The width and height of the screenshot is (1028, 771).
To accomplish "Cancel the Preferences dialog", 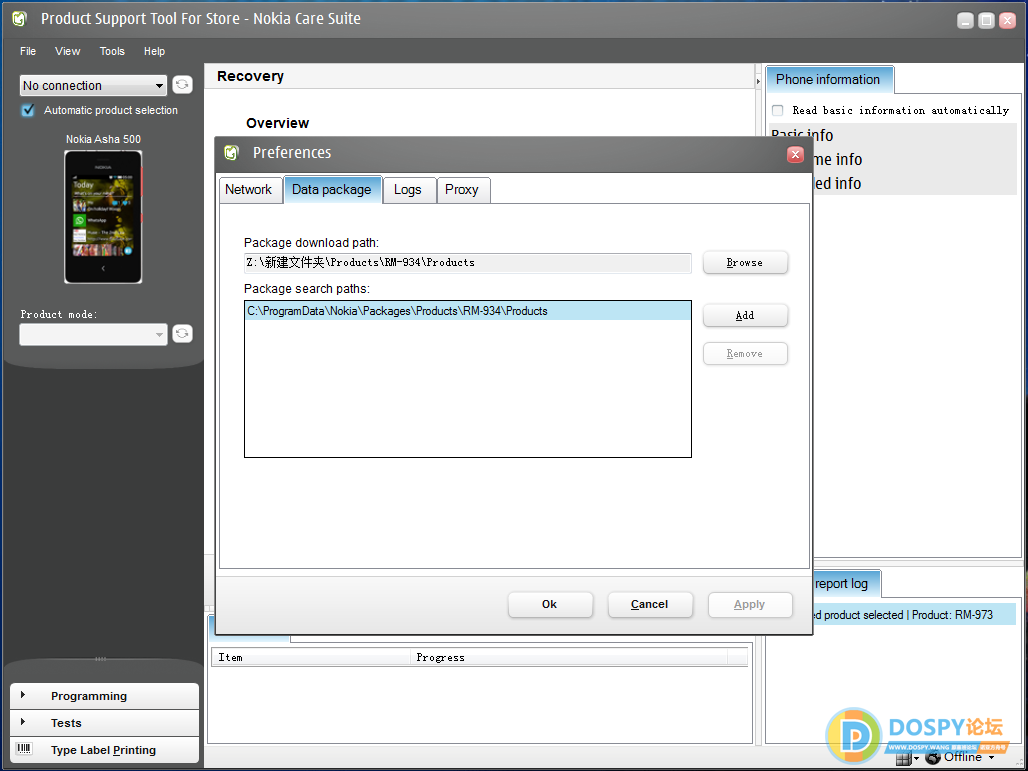I will pos(650,604).
